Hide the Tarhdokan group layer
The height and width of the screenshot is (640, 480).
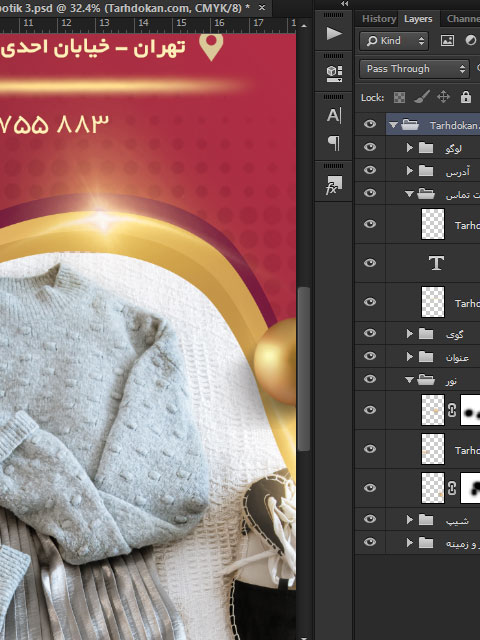tap(370, 124)
